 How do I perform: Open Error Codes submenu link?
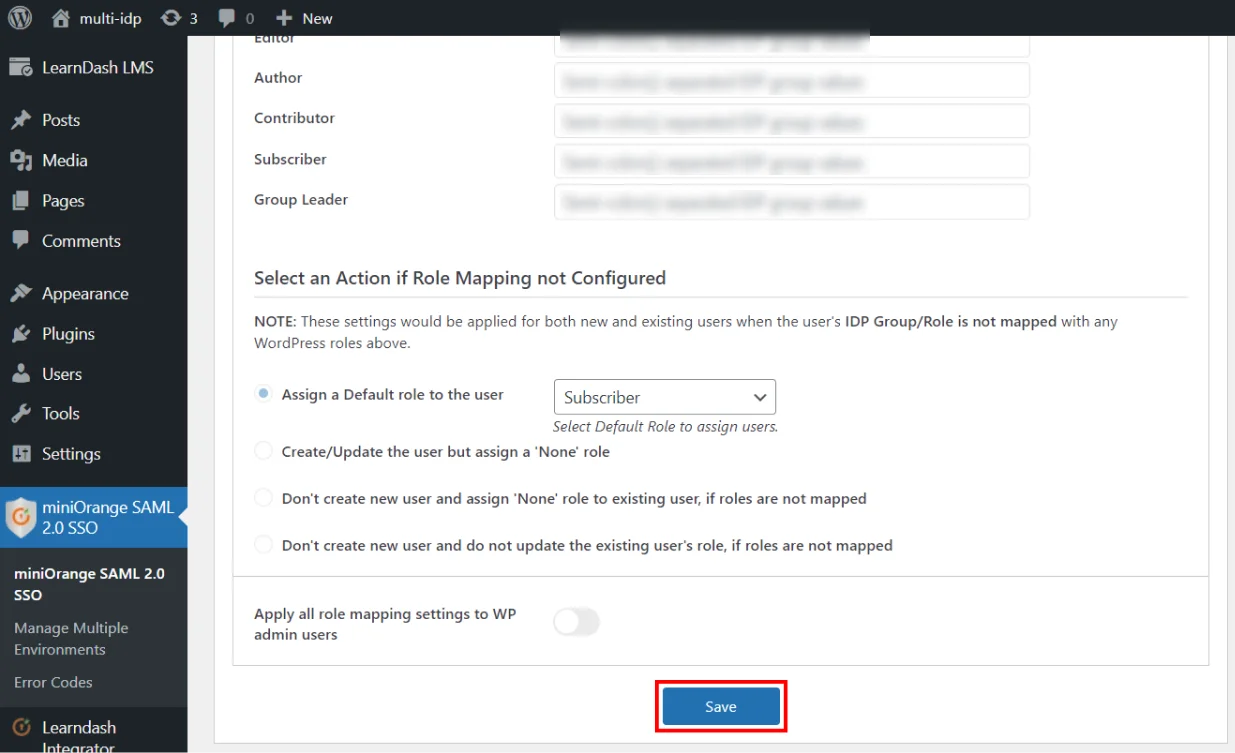pyautogui.click(x=53, y=682)
